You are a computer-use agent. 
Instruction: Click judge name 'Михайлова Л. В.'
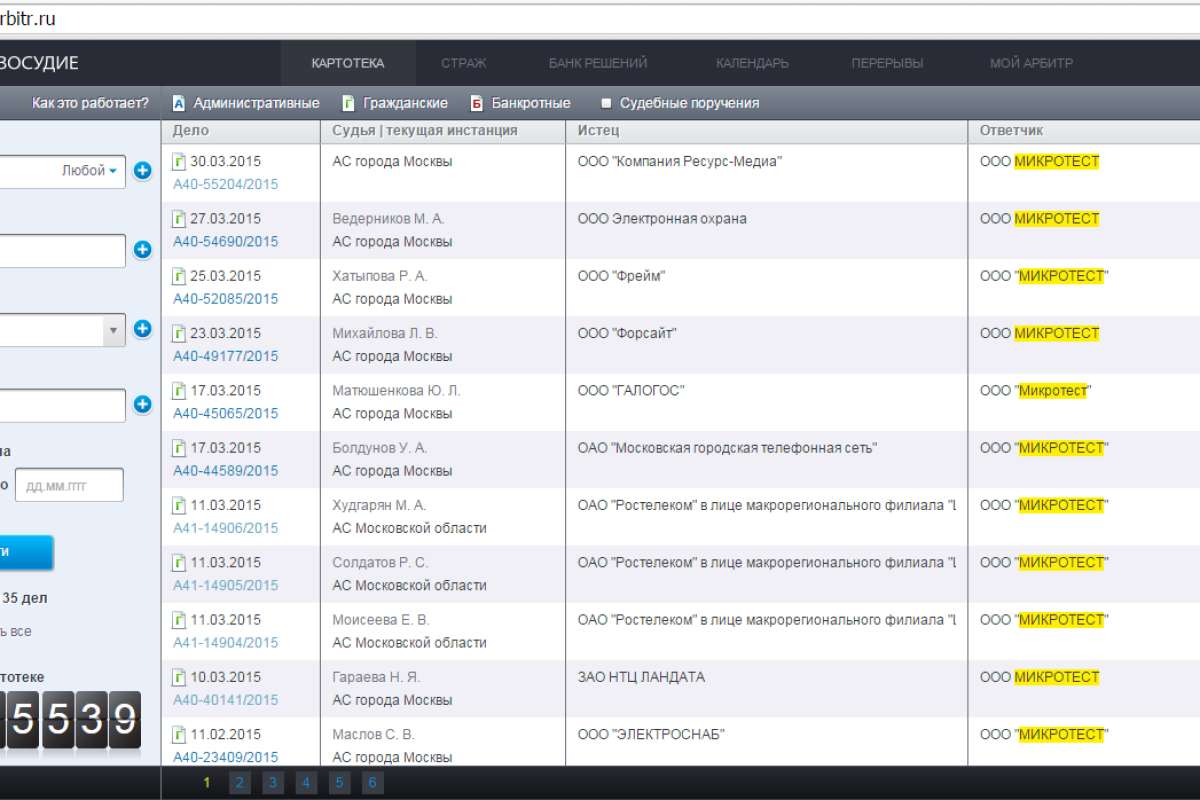point(385,333)
